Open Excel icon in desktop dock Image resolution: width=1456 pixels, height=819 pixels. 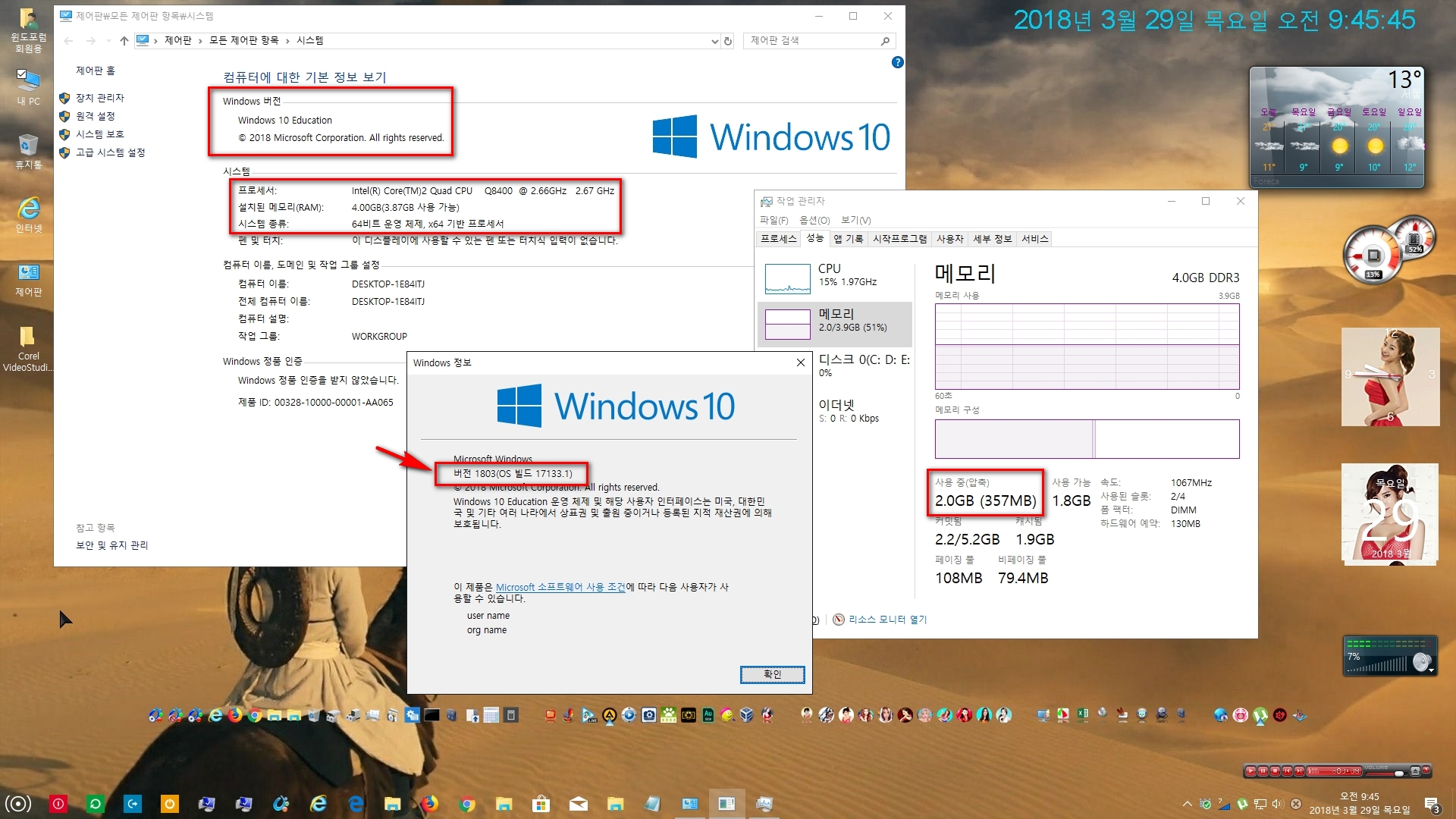tap(1082, 714)
